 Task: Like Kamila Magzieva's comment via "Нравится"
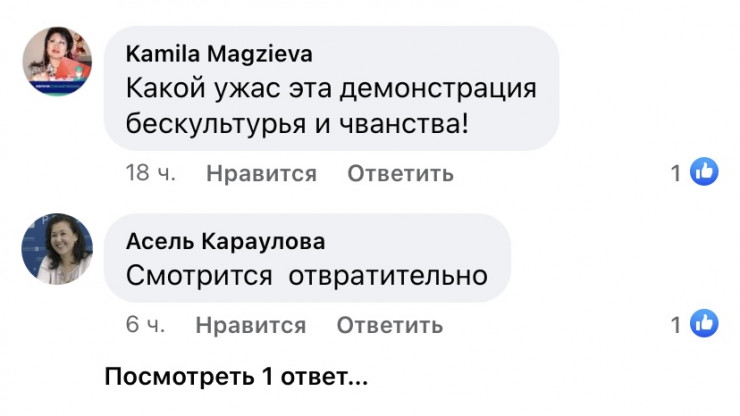coord(261,174)
